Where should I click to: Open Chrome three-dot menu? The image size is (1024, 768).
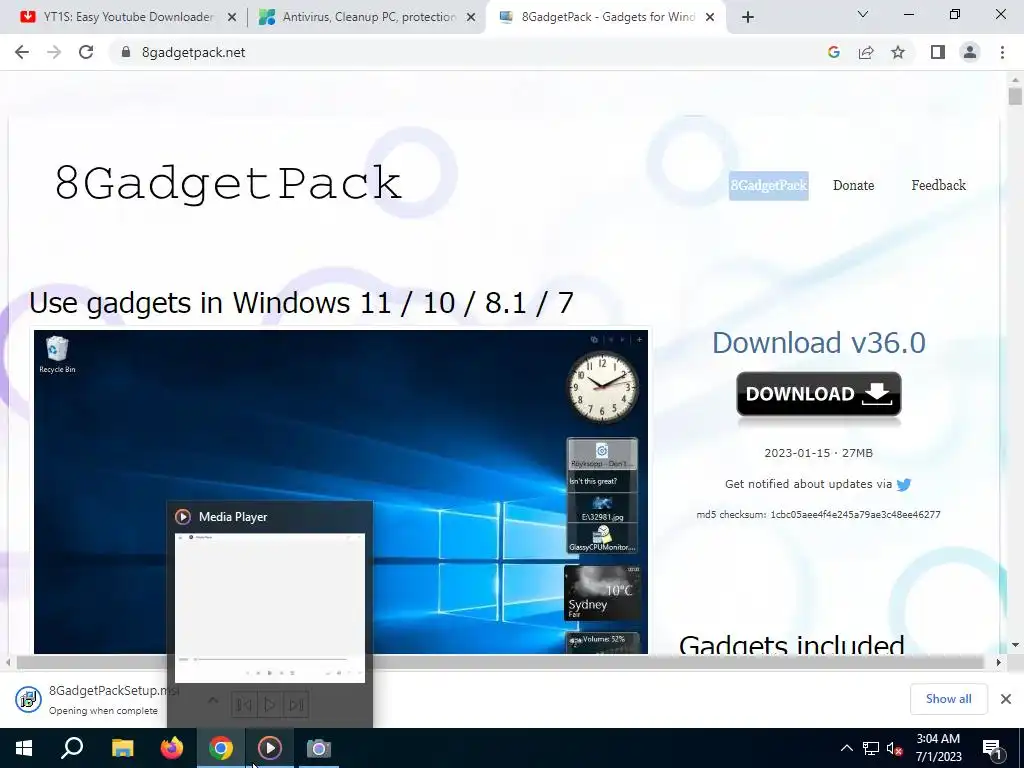click(x=1002, y=52)
